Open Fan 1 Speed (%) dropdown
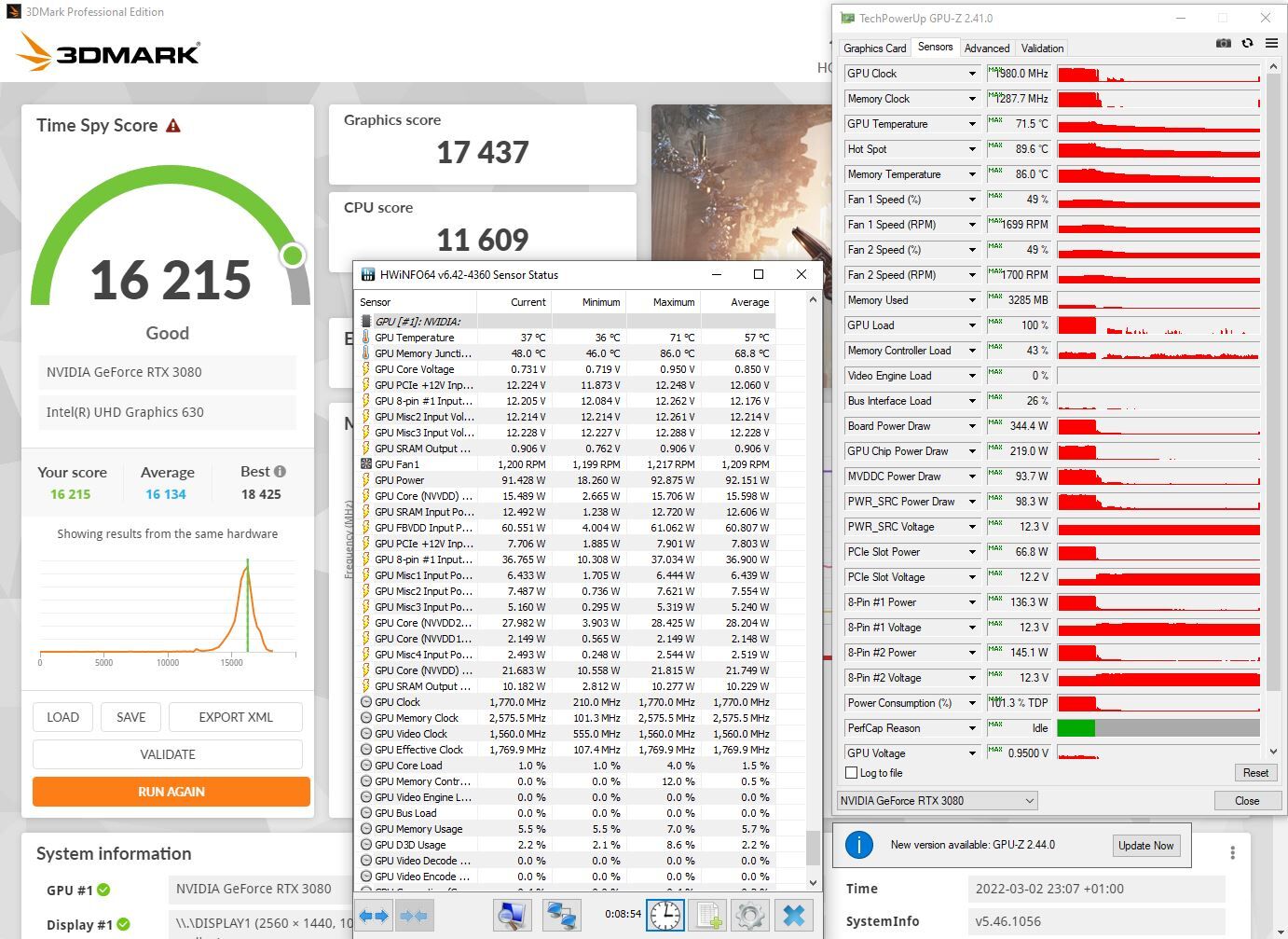The height and width of the screenshot is (939, 1288). pos(972,200)
